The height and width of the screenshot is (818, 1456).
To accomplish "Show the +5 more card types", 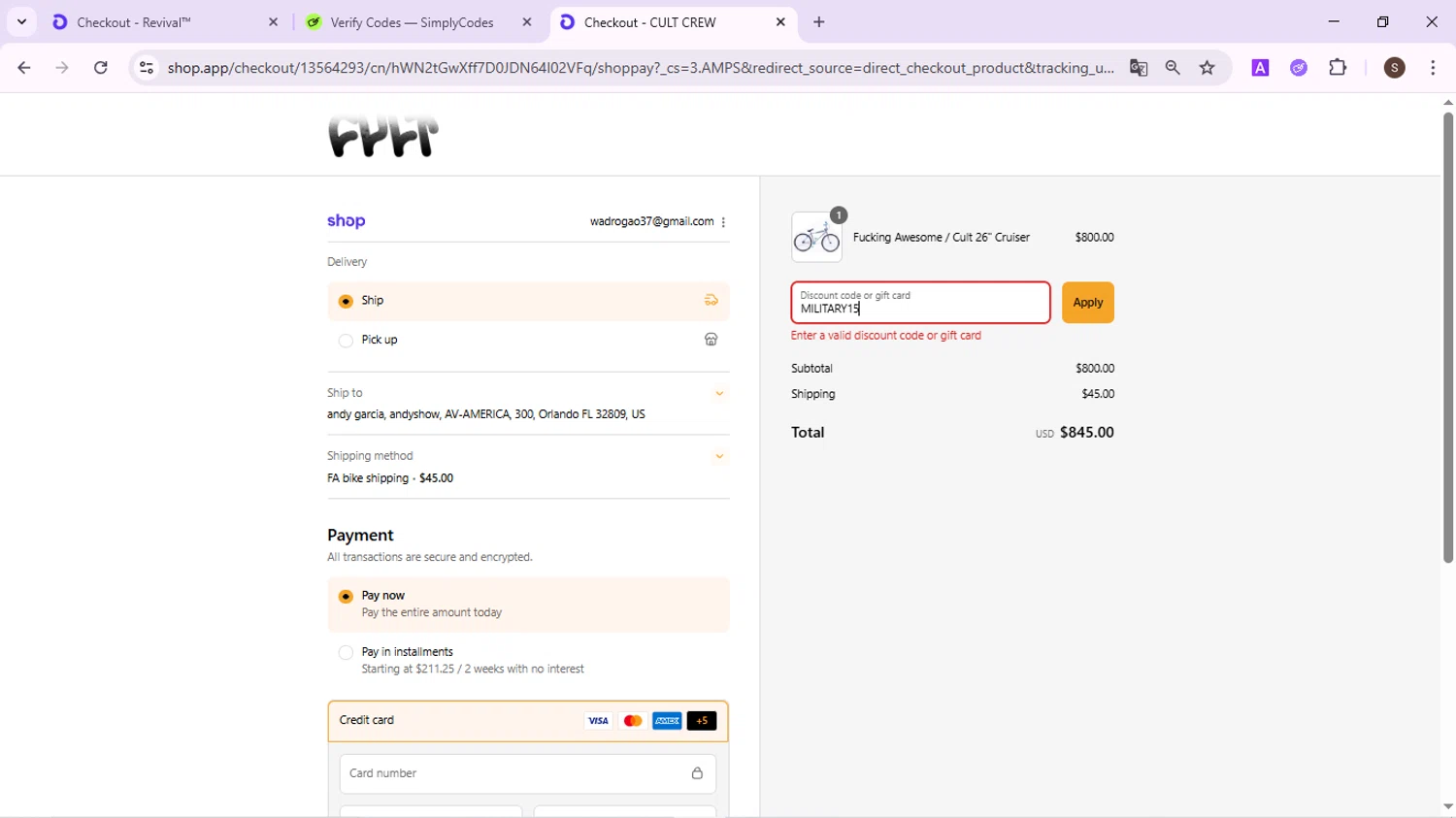I will [x=702, y=721].
